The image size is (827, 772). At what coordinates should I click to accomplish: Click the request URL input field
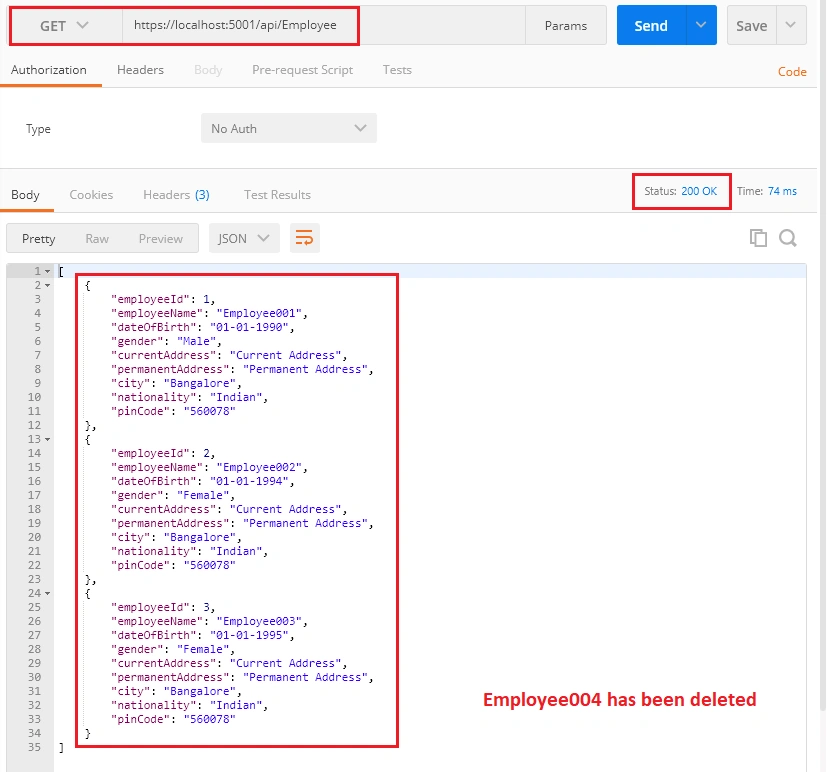click(324, 25)
